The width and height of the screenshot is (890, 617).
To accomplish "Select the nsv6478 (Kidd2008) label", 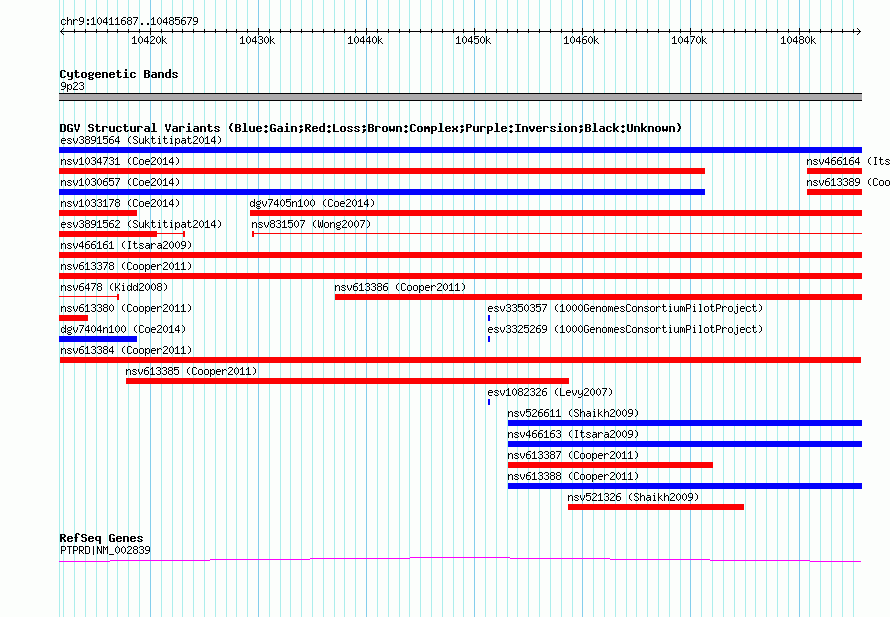I will [x=114, y=287].
